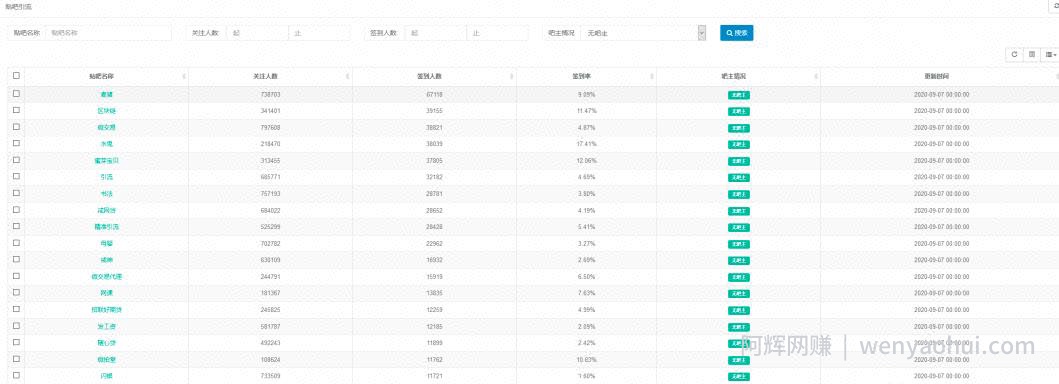1059x384 pixels.
Task: Click the 无吧主 badge in the 6.50% row
Action: tap(739, 277)
